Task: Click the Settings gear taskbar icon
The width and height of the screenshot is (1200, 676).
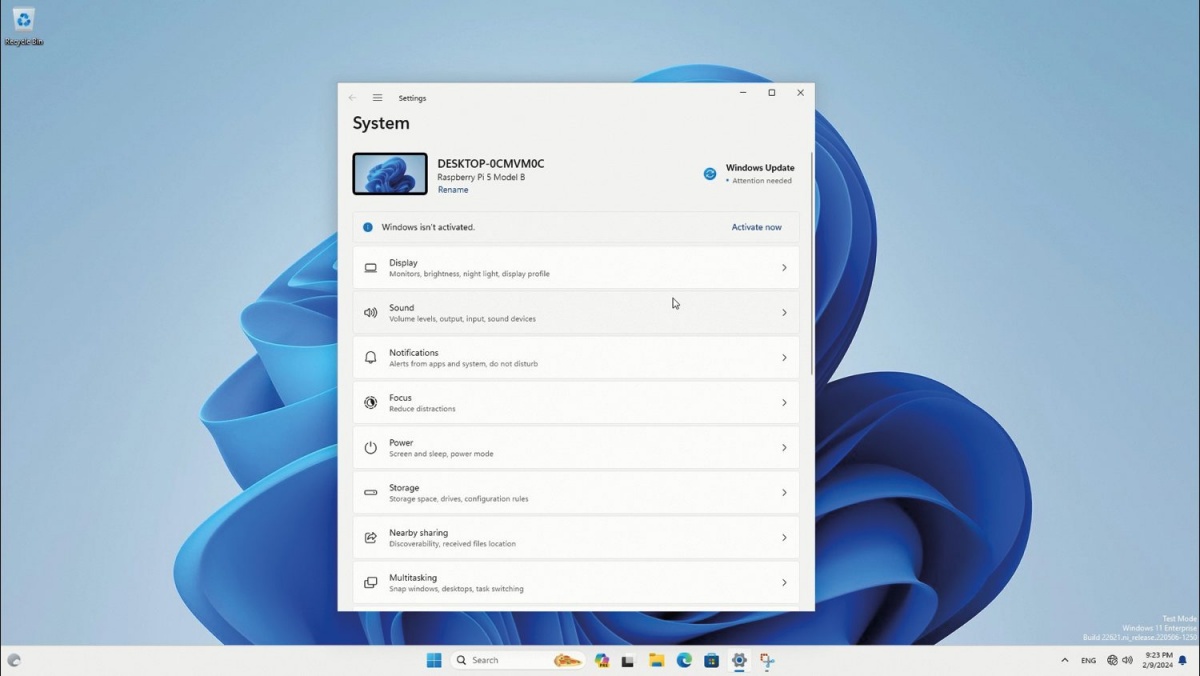Action: (739, 660)
